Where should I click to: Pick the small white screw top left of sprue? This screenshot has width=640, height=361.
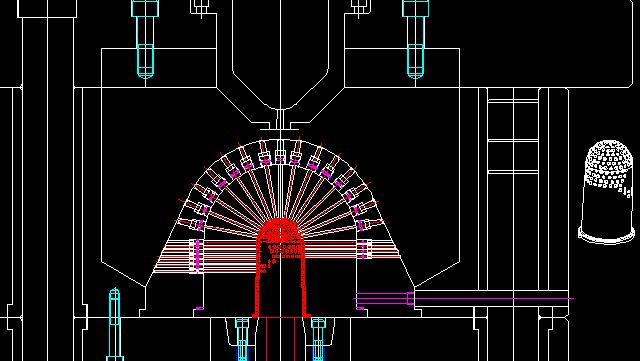point(200,8)
